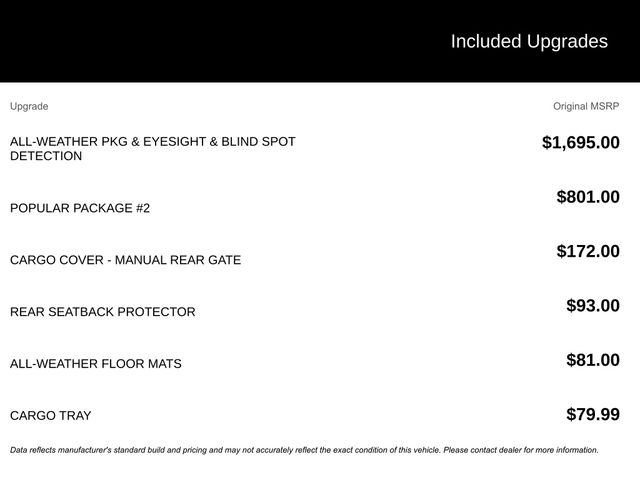Screen dimensions: 640x480
Task: Click the All-Weather Floor Mats entry
Action: coord(96,364)
